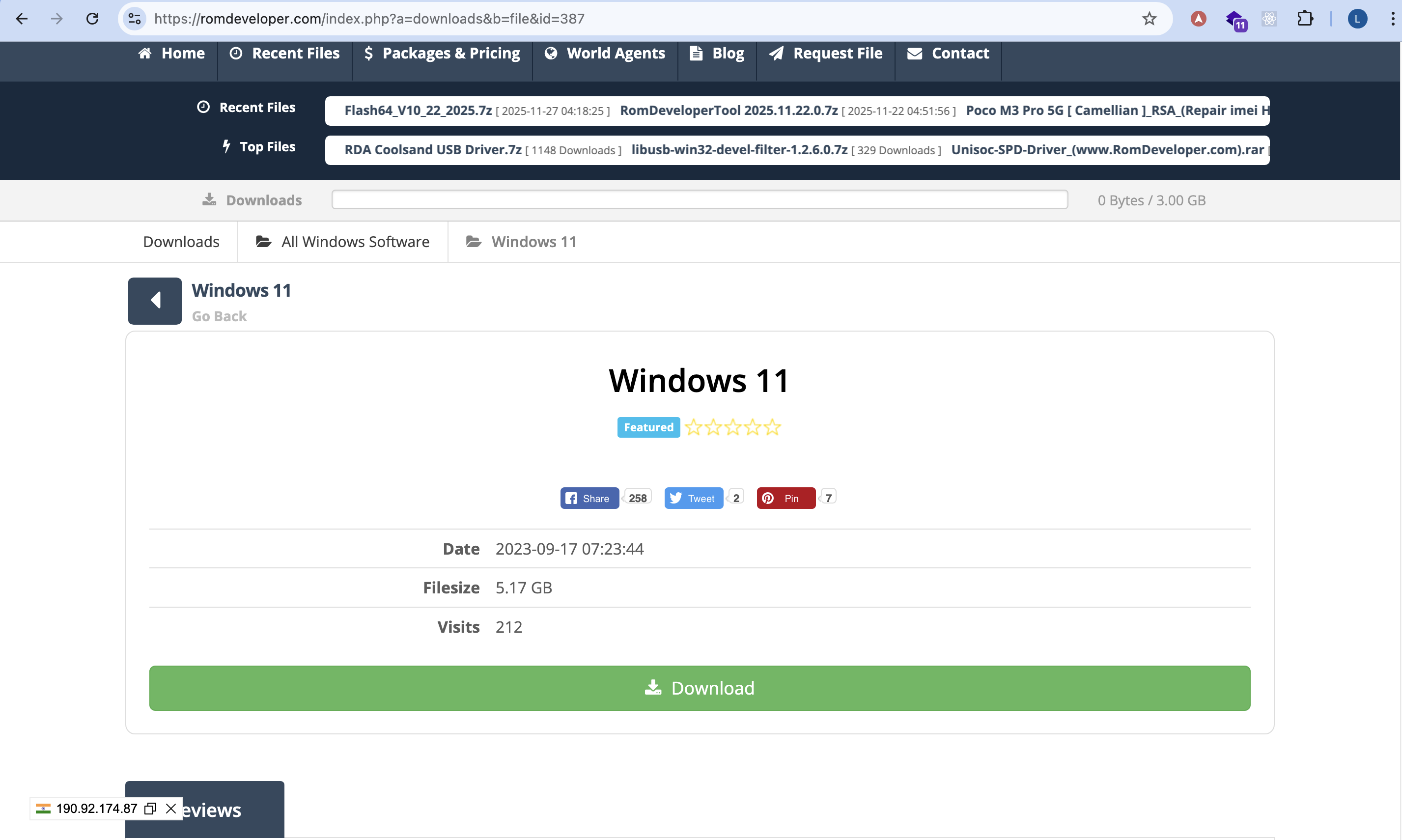Open Packages & Pricing menu item
The image size is (1402, 840).
[x=442, y=53]
